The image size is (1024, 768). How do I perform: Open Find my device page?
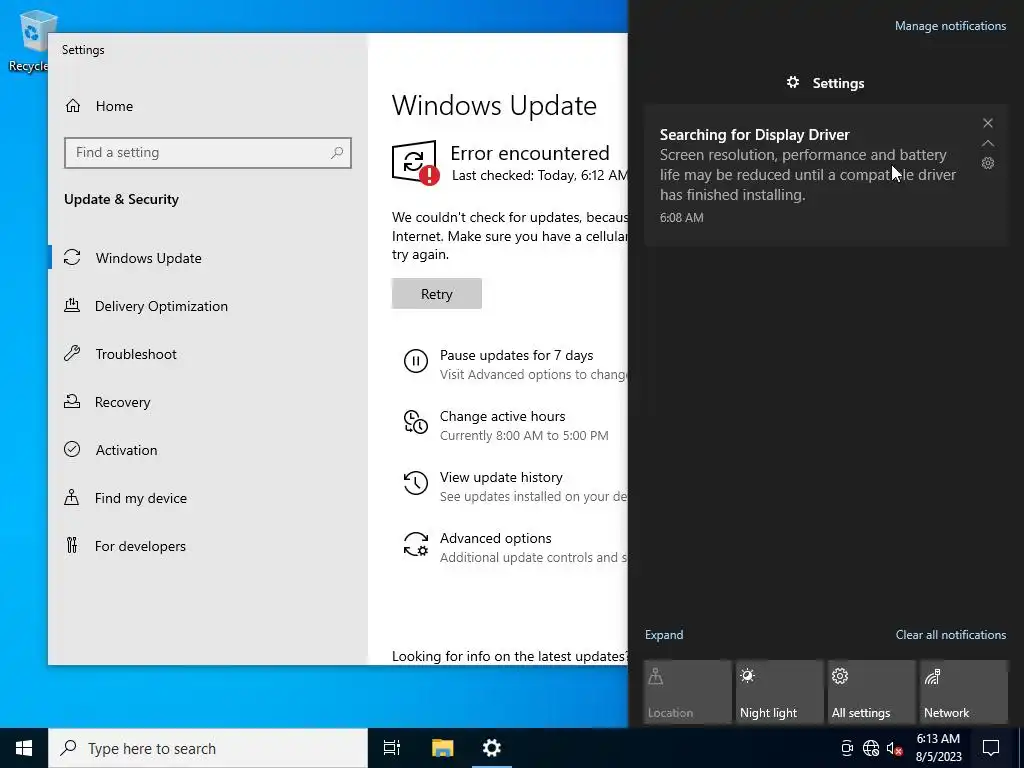(x=209, y=498)
